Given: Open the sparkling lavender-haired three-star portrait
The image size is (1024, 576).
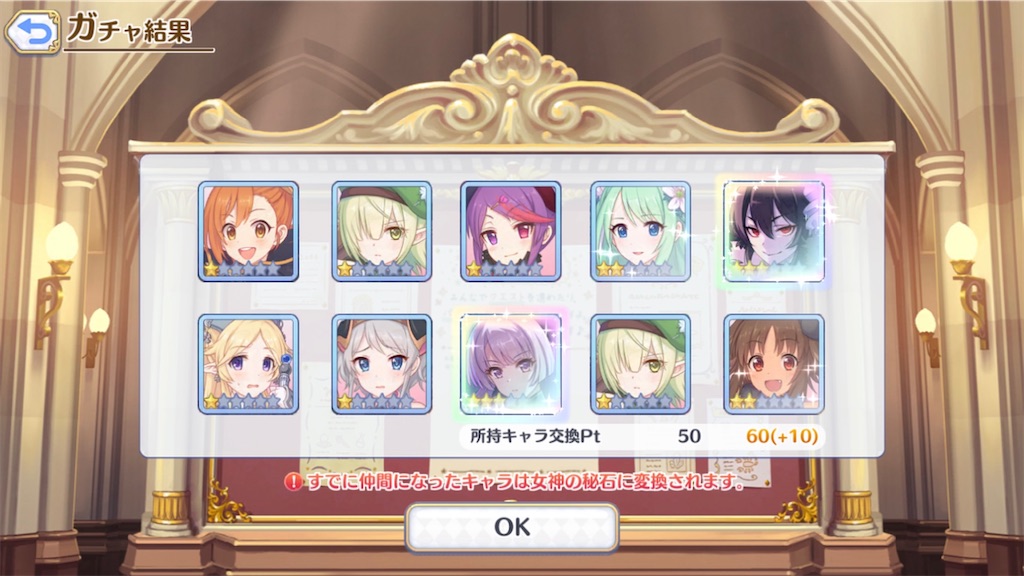Looking at the screenshot, I should click(x=511, y=364).
